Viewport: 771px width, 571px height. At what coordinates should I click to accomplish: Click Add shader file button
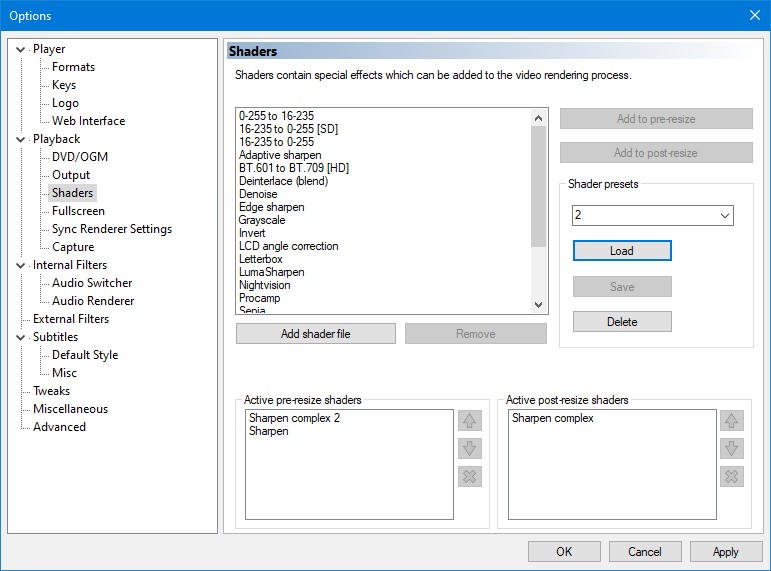click(x=316, y=334)
